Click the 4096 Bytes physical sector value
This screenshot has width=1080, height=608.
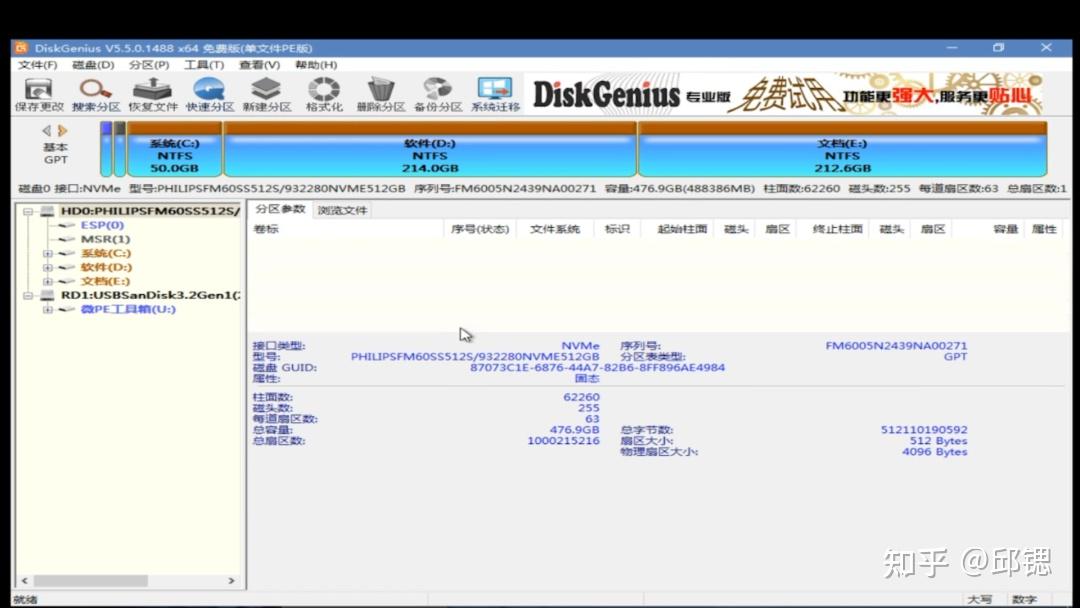[x=935, y=452]
